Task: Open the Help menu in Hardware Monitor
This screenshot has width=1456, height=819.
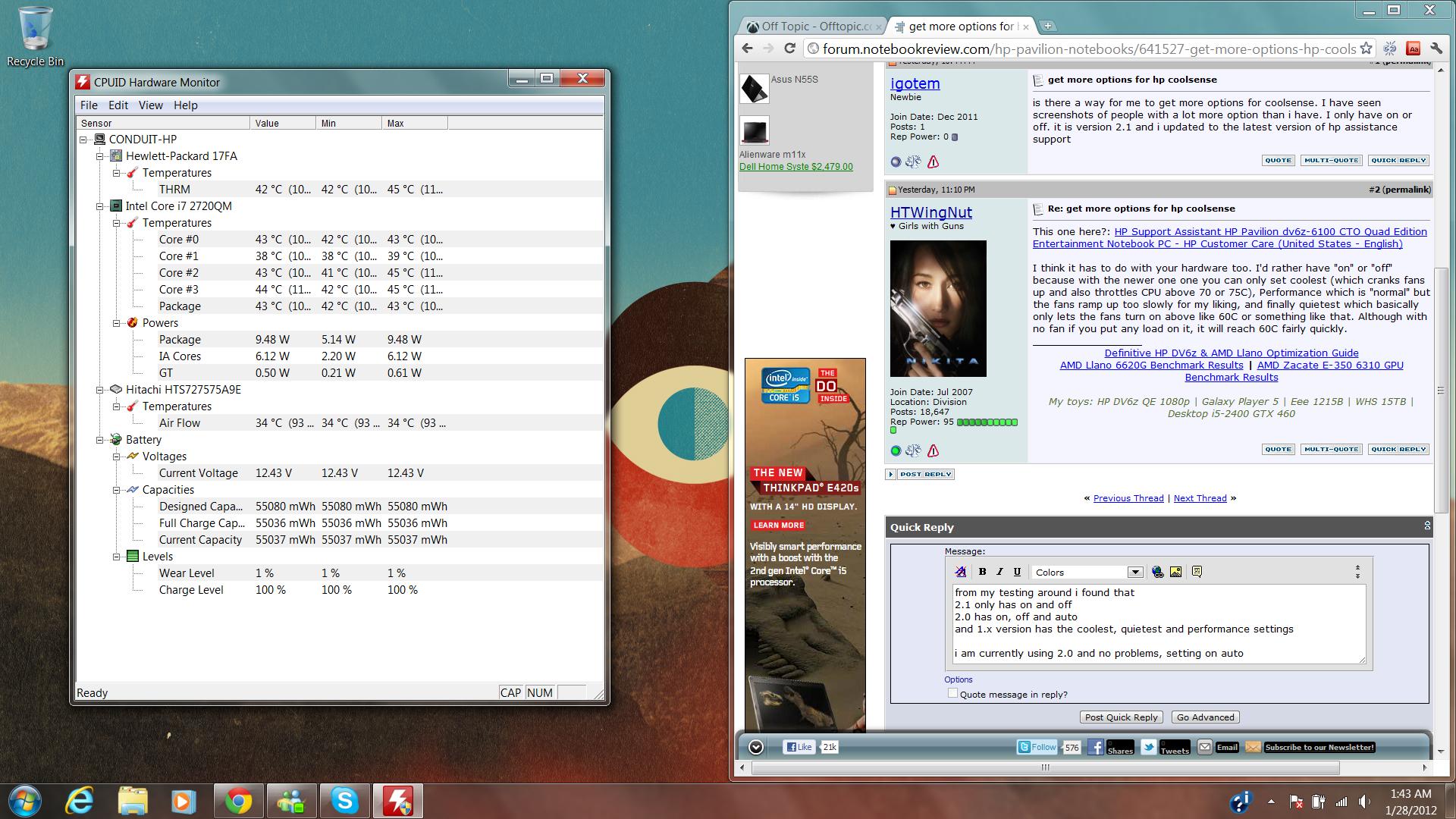Action: [185, 105]
